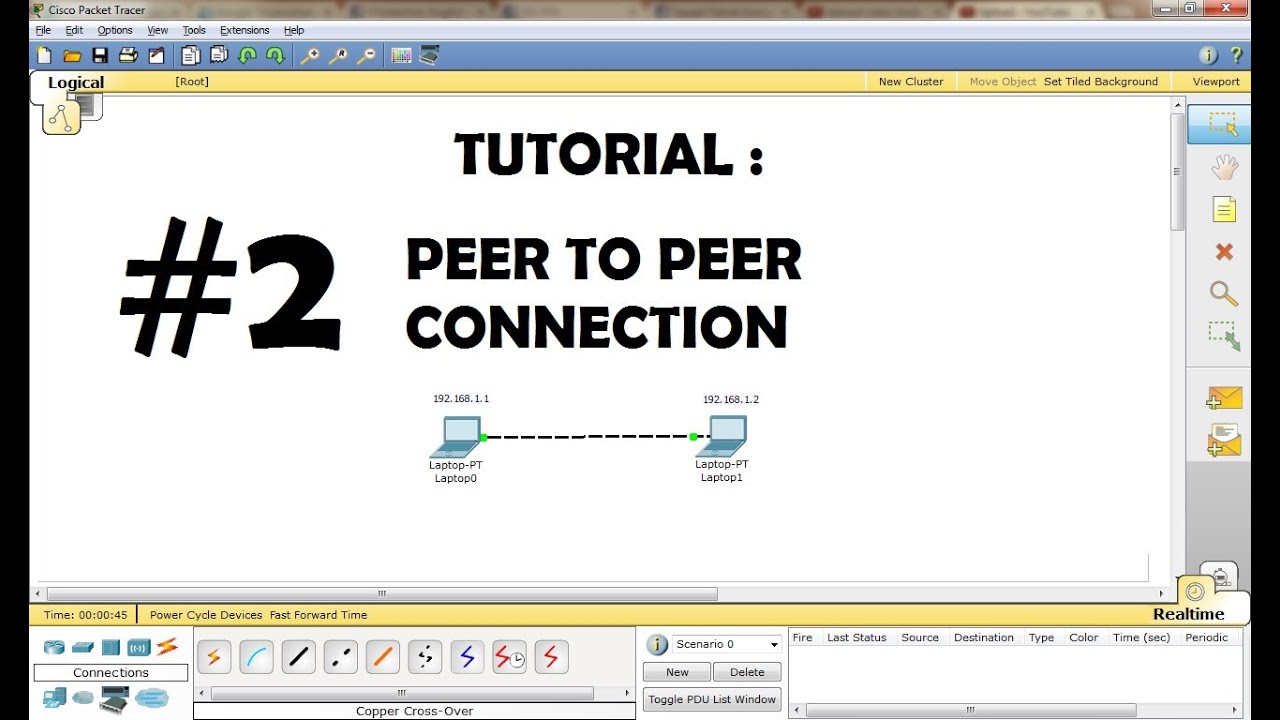
Task: Choose the Phone cable connection
Action: coord(424,657)
